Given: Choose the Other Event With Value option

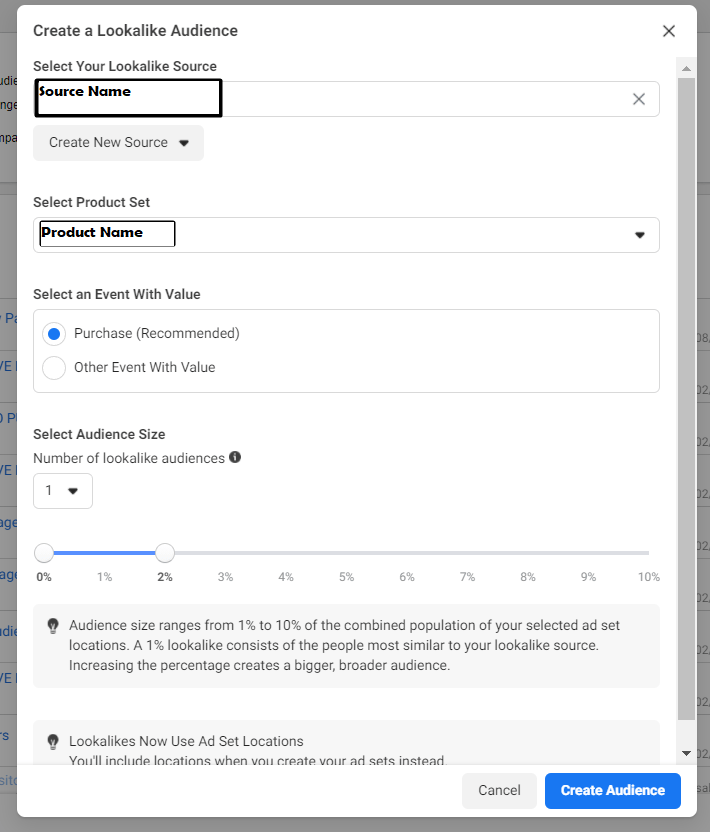Looking at the screenshot, I should [55, 367].
